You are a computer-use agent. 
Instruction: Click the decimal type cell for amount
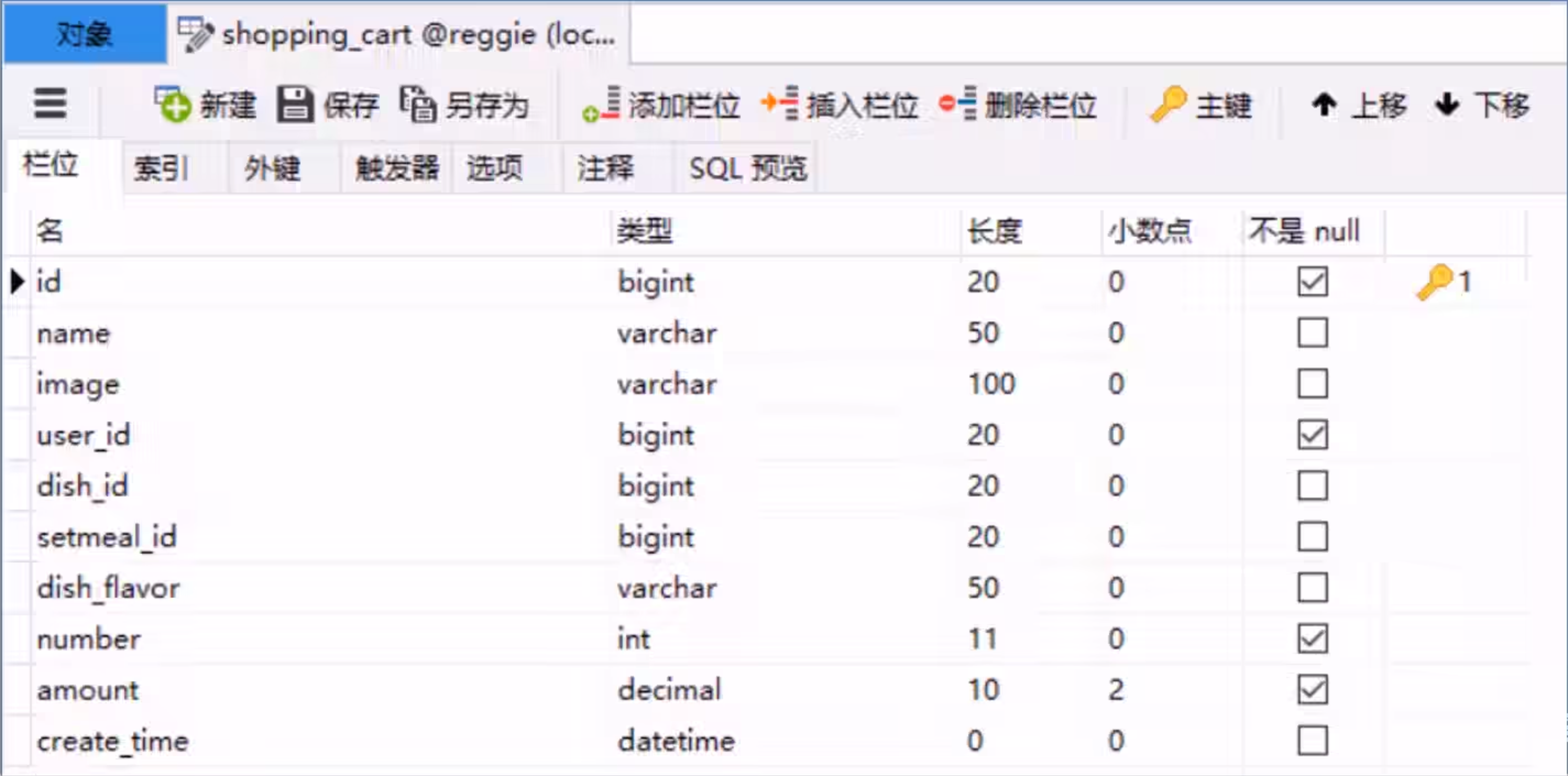tap(786, 690)
